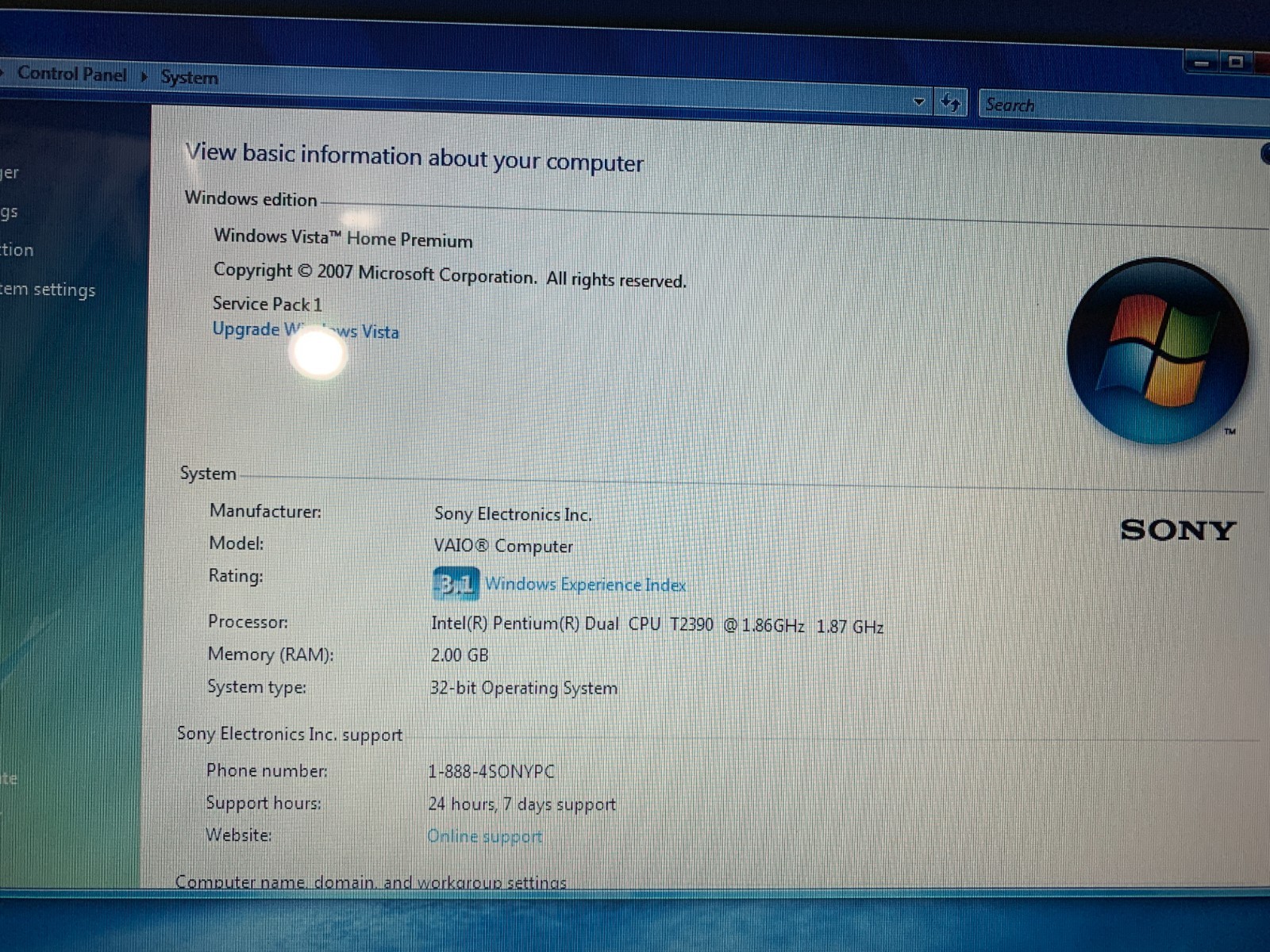The image size is (1270, 952).
Task: Select the '2.00 GB' memory value
Action: (x=460, y=655)
